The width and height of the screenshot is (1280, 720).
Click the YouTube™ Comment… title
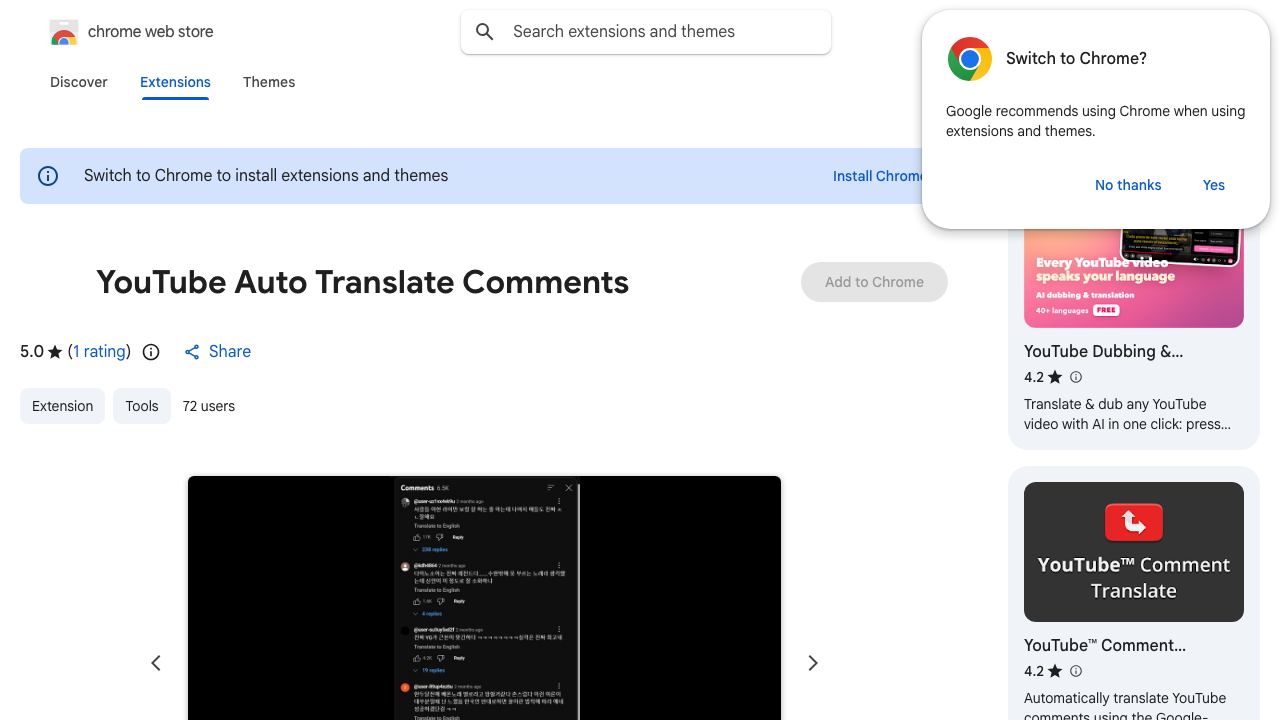click(1105, 645)
